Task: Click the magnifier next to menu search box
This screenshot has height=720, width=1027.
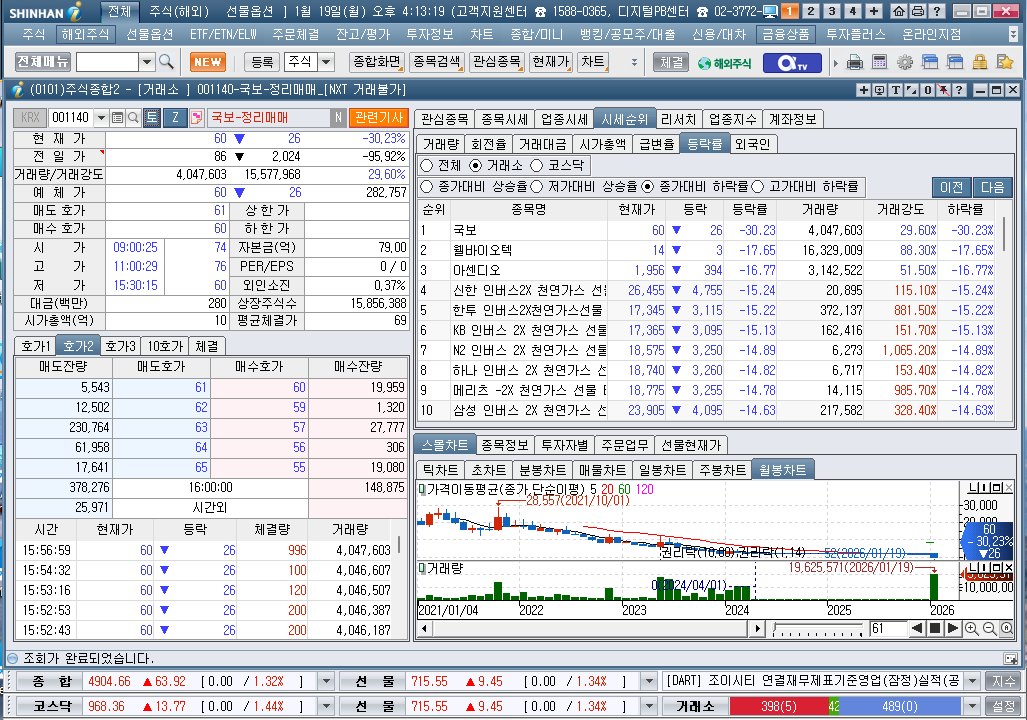Action: [166, 62]
